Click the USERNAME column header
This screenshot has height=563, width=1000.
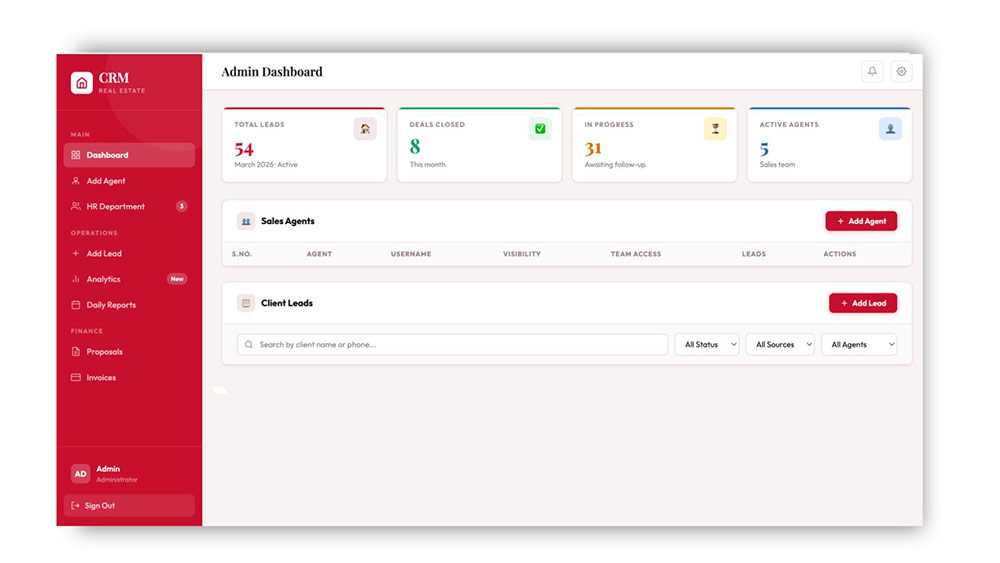click(x=411, y=254)
